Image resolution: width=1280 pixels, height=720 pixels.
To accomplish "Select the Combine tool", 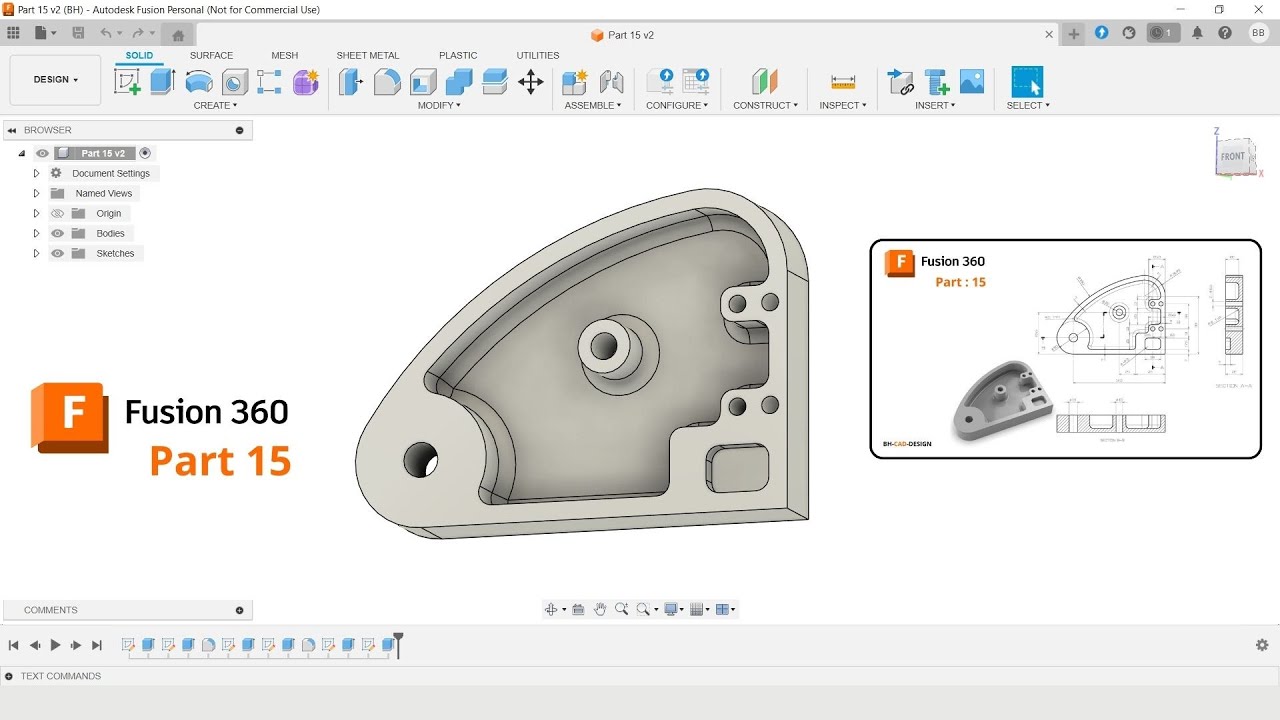I will pos(459,82).
